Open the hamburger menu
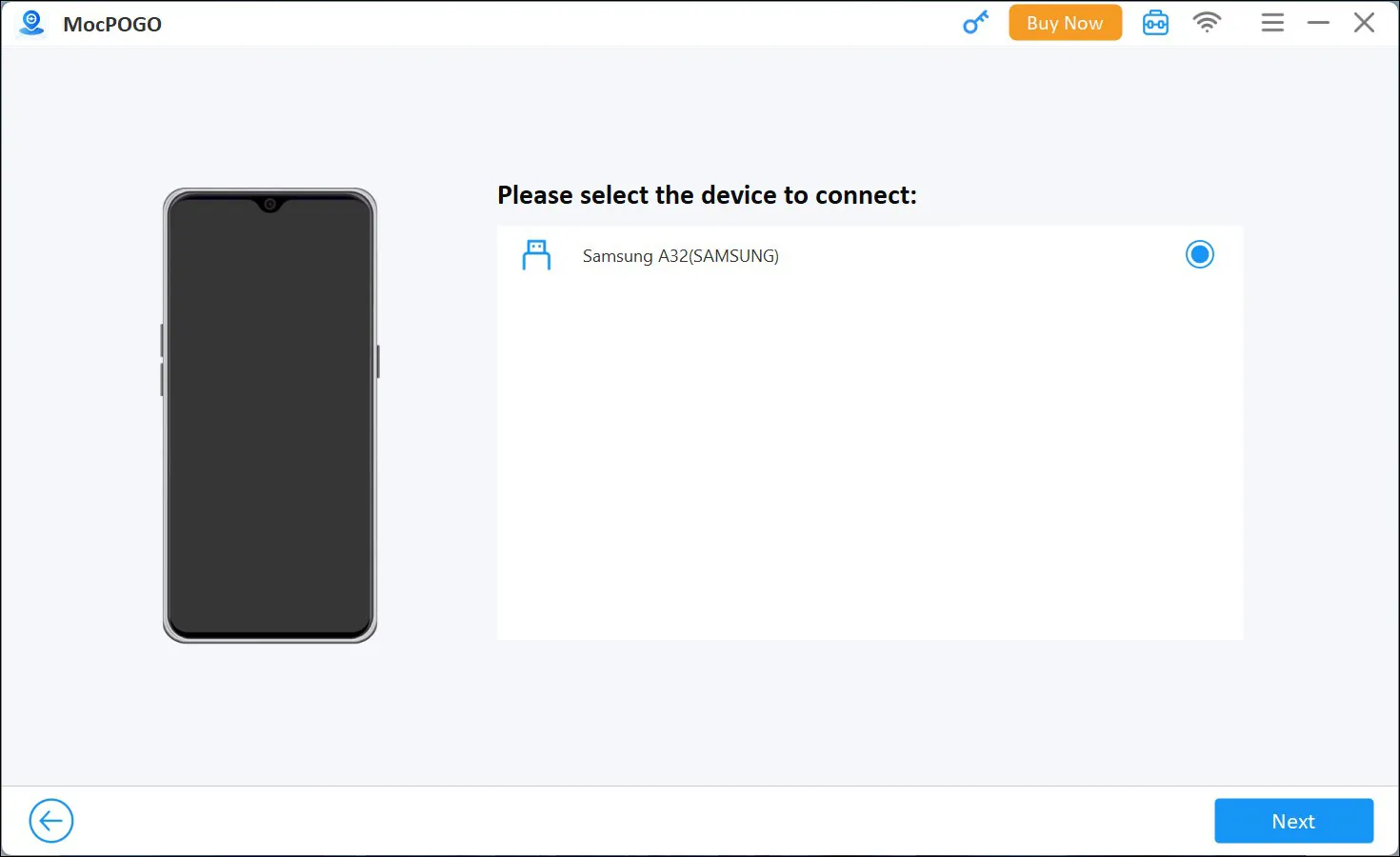This screenshot has height=857, width=1400. [x=1272, y=23]
